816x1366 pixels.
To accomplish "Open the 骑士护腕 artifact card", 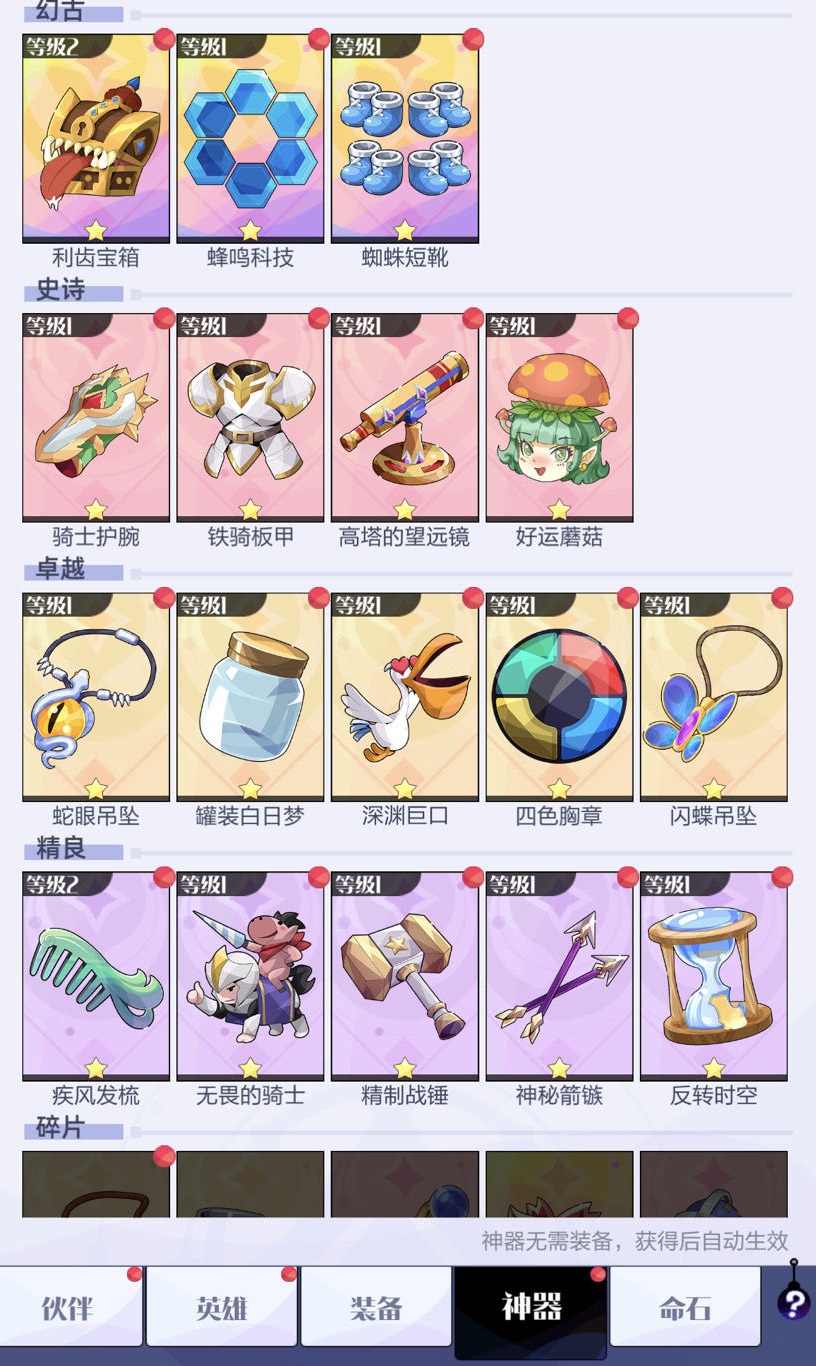I will pyautogui.click(x=96, y=417).
